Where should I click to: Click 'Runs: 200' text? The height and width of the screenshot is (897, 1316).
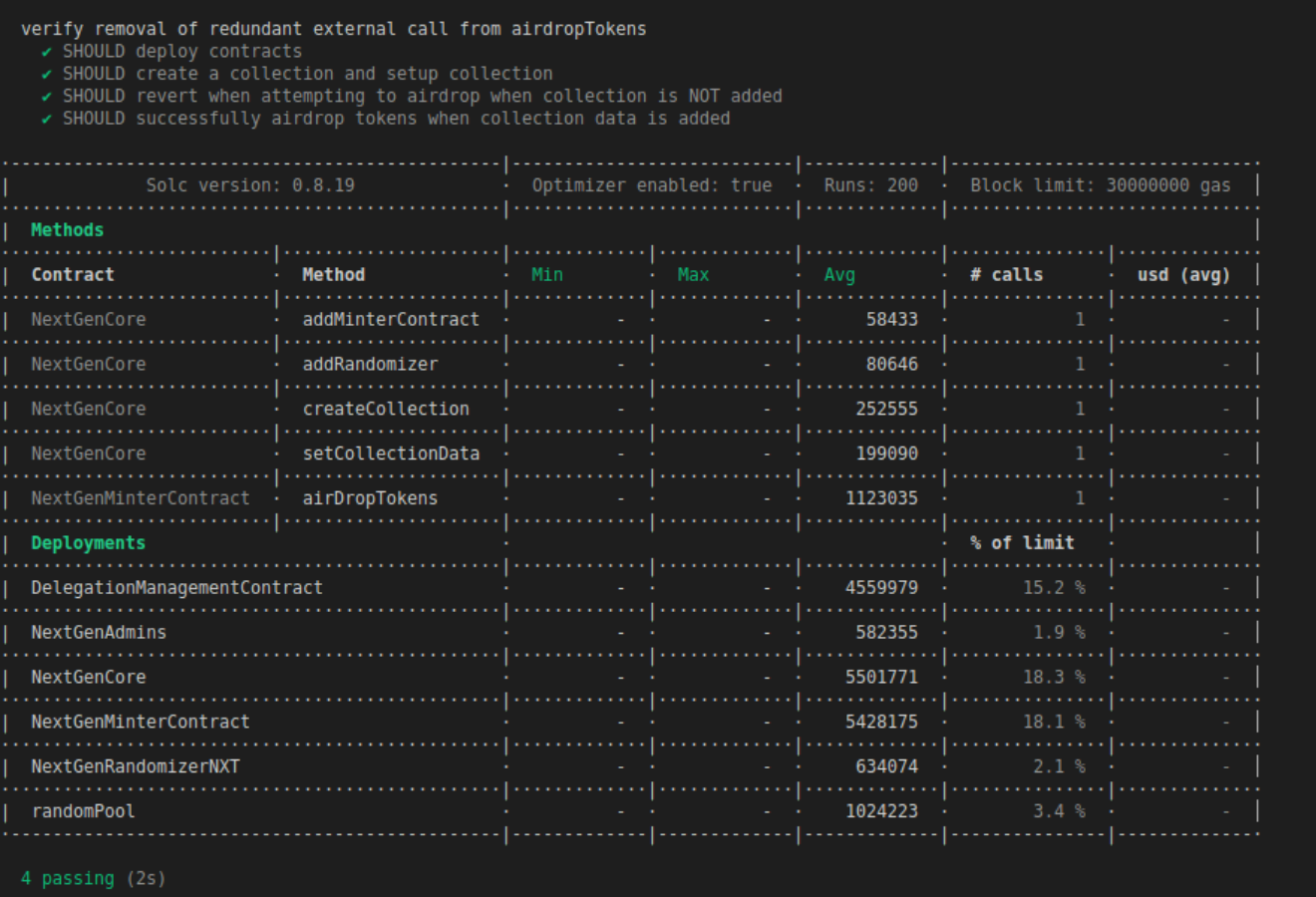click(x=871, y=185)
